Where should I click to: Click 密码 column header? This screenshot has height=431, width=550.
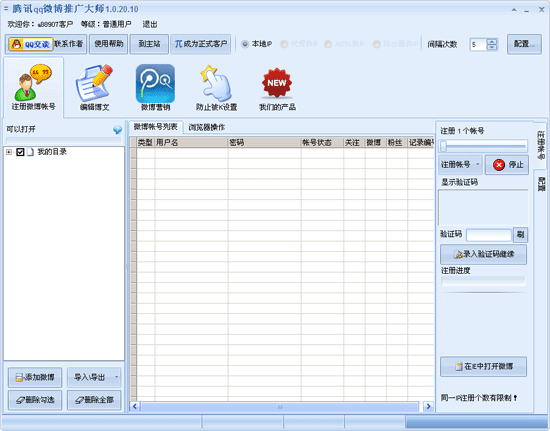[x=264, y=142]
